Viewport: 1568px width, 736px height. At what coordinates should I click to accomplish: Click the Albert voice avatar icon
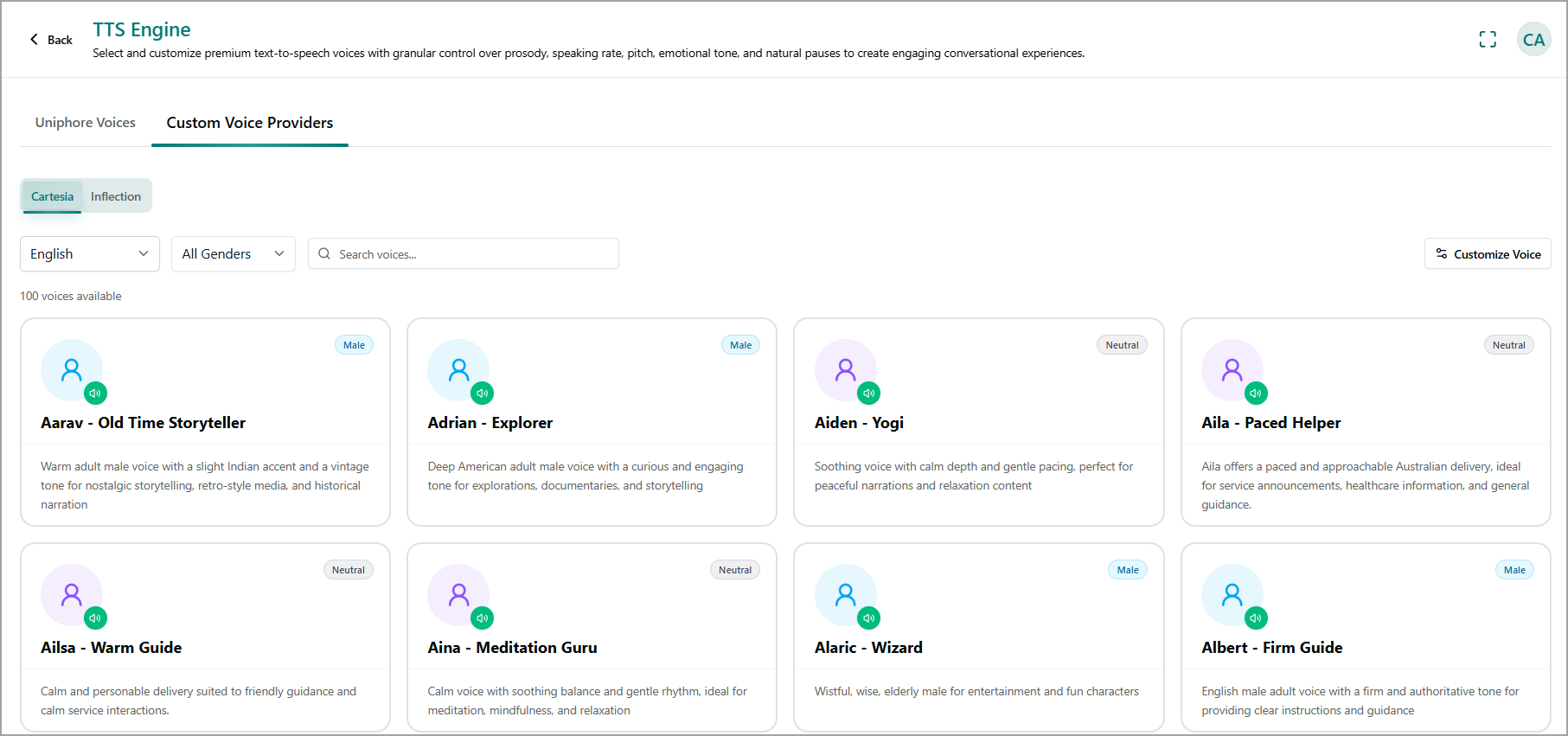1232,595
